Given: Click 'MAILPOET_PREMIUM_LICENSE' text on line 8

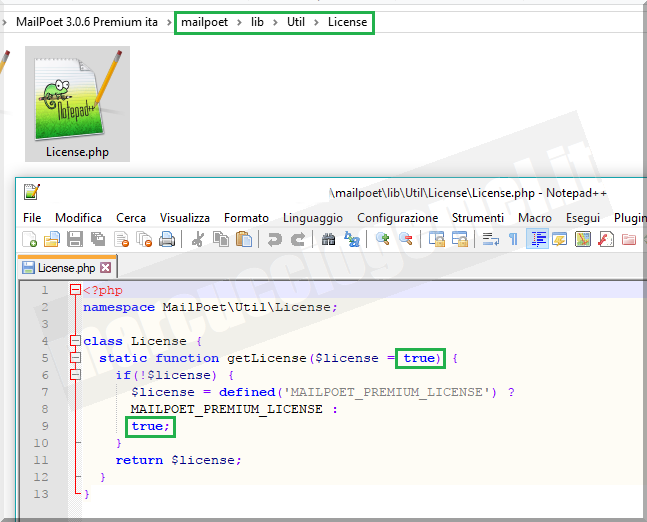Looking at the screenshot, I should tap(227, 409).
